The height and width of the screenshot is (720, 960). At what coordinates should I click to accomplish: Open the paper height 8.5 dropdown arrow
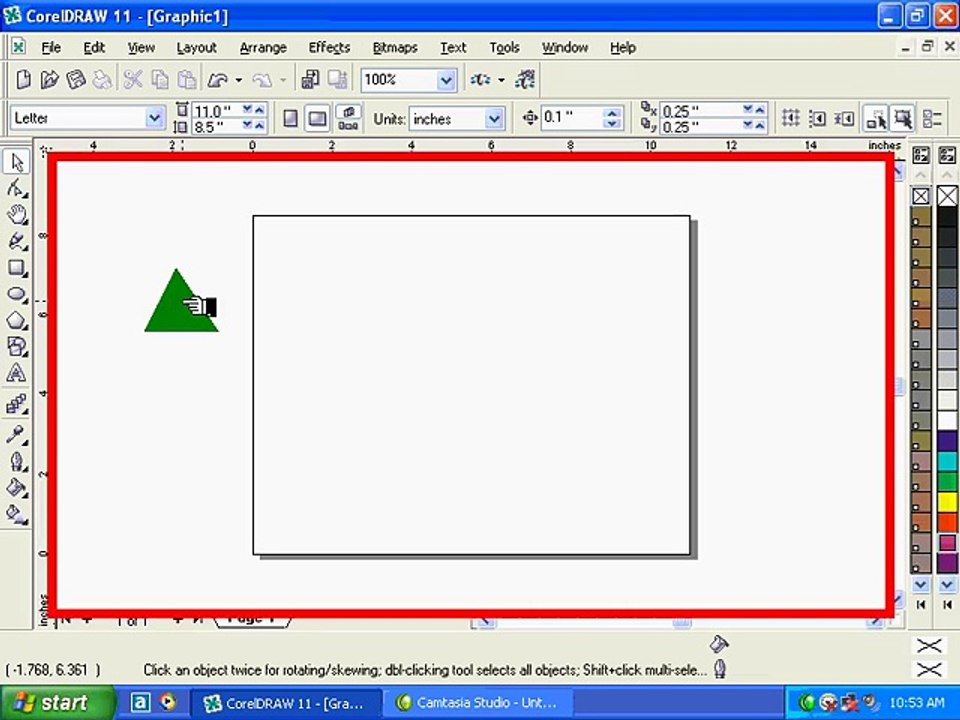pos(247,125)
